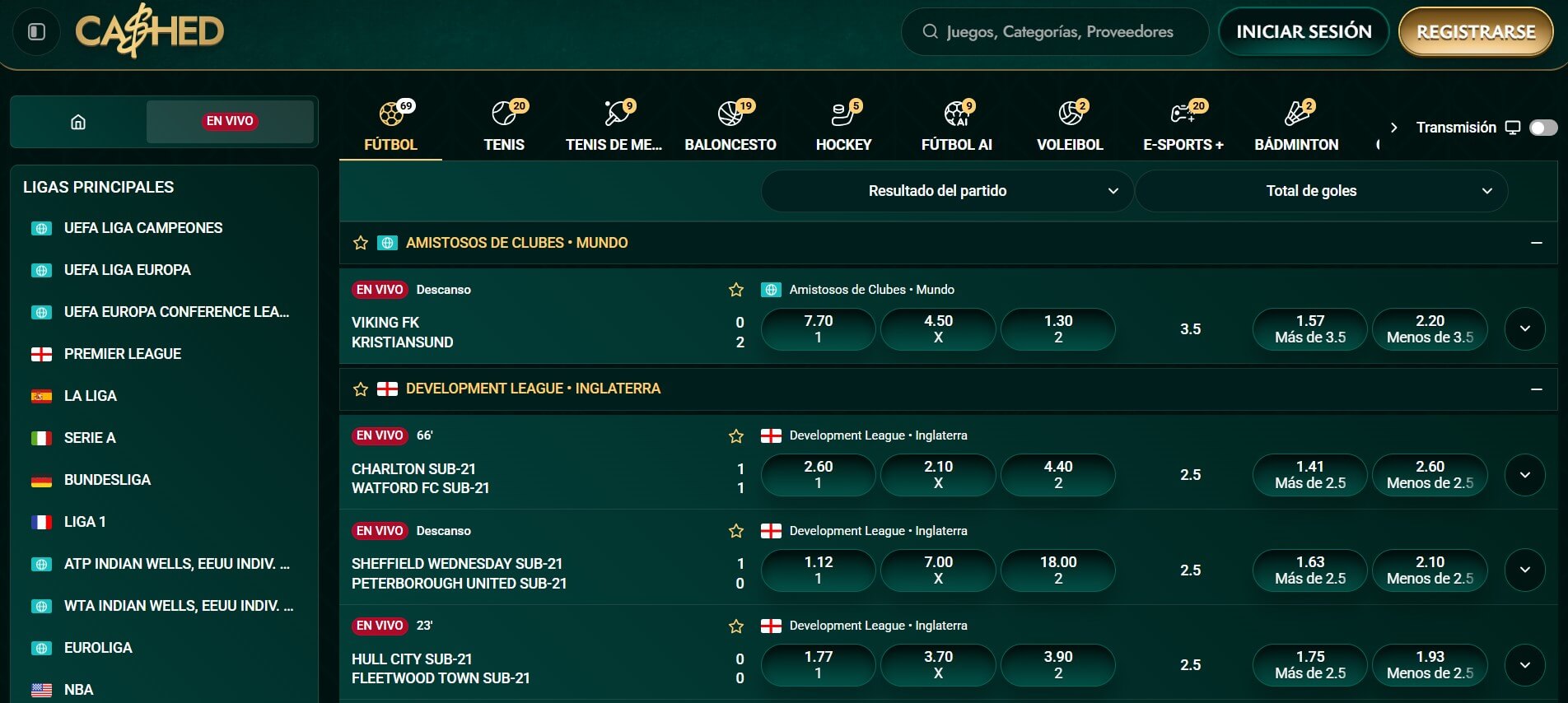Toggle the Transmisión switch
This screenshot has width=1568, height=703.
pyautogui.click(x=1543, y=128)
